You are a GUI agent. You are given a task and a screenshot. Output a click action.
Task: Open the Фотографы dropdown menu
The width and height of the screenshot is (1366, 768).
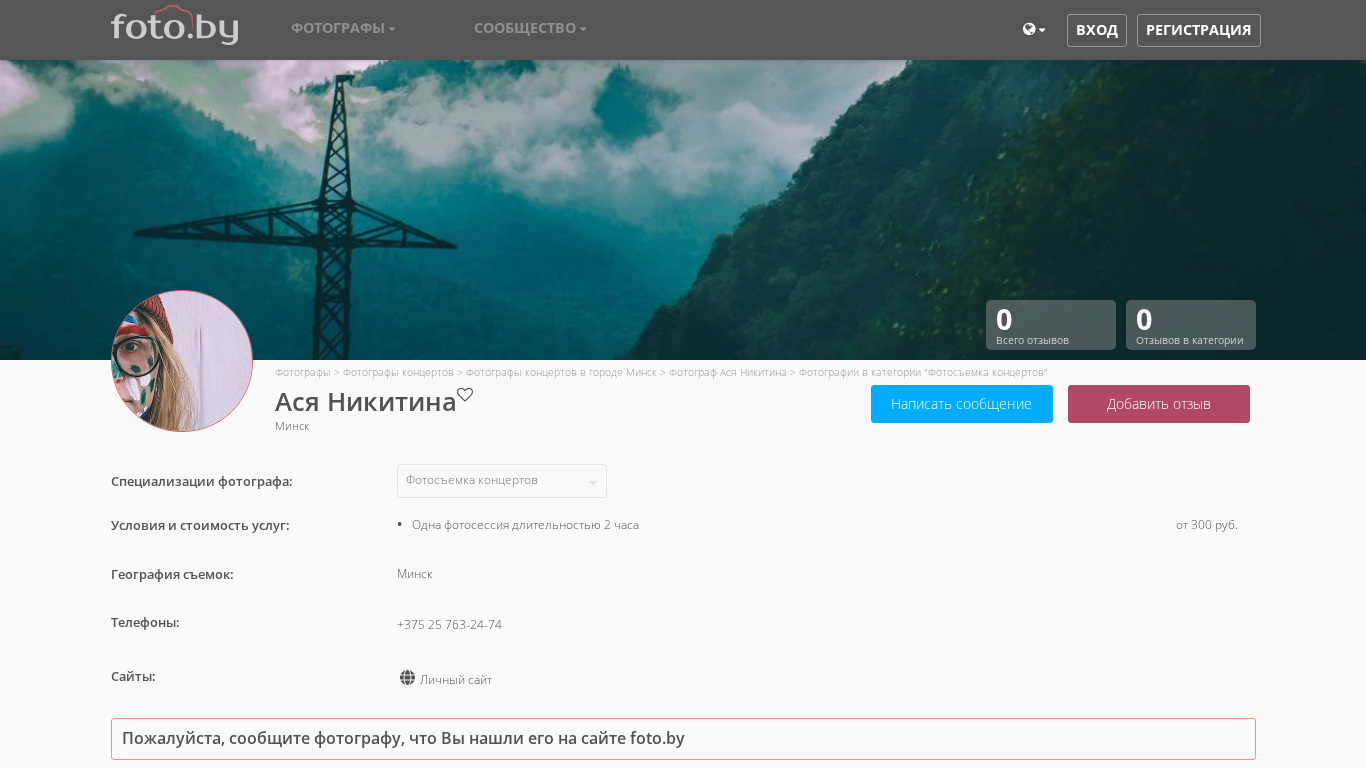click(343, 28)
